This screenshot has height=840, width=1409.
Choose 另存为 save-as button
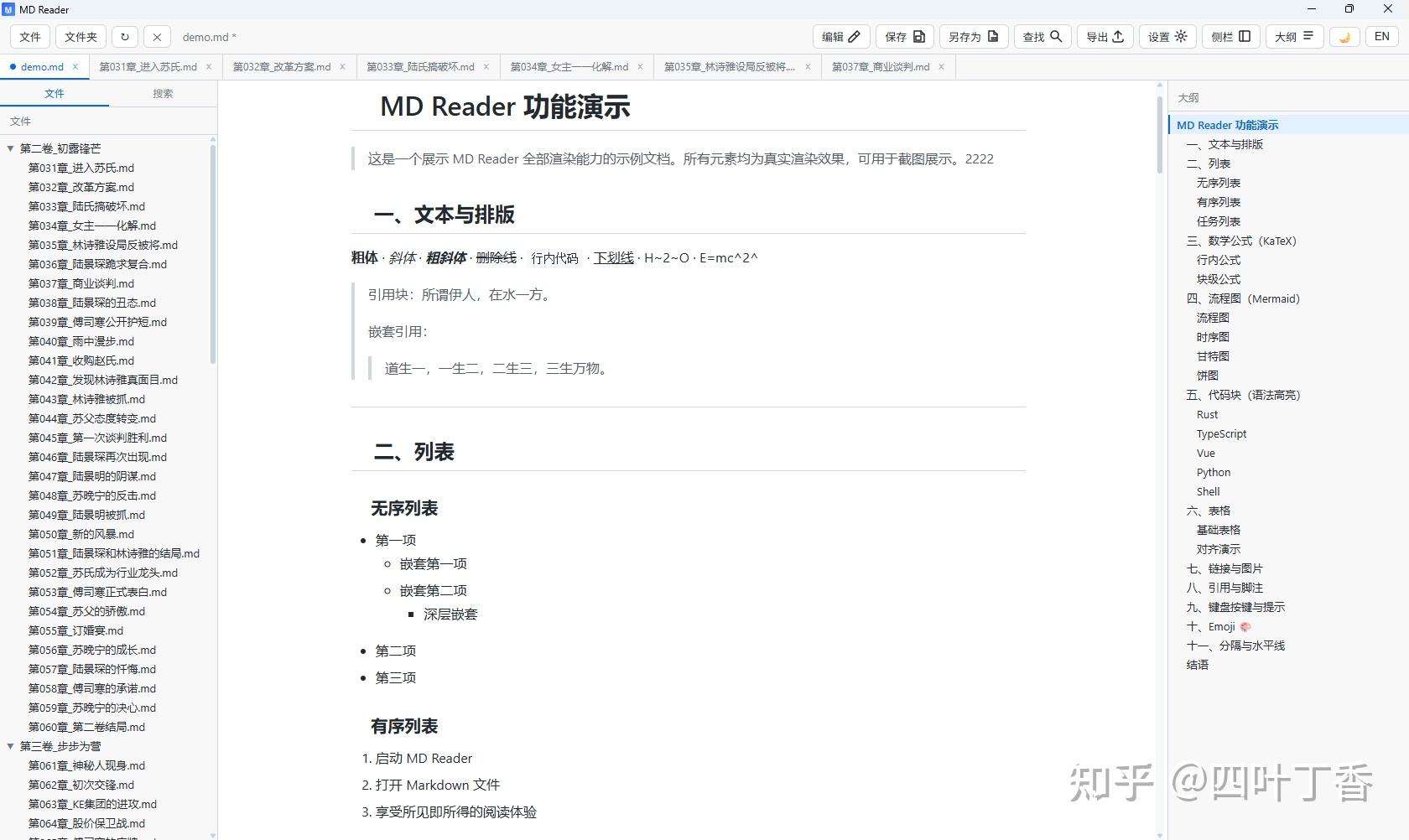974,37
